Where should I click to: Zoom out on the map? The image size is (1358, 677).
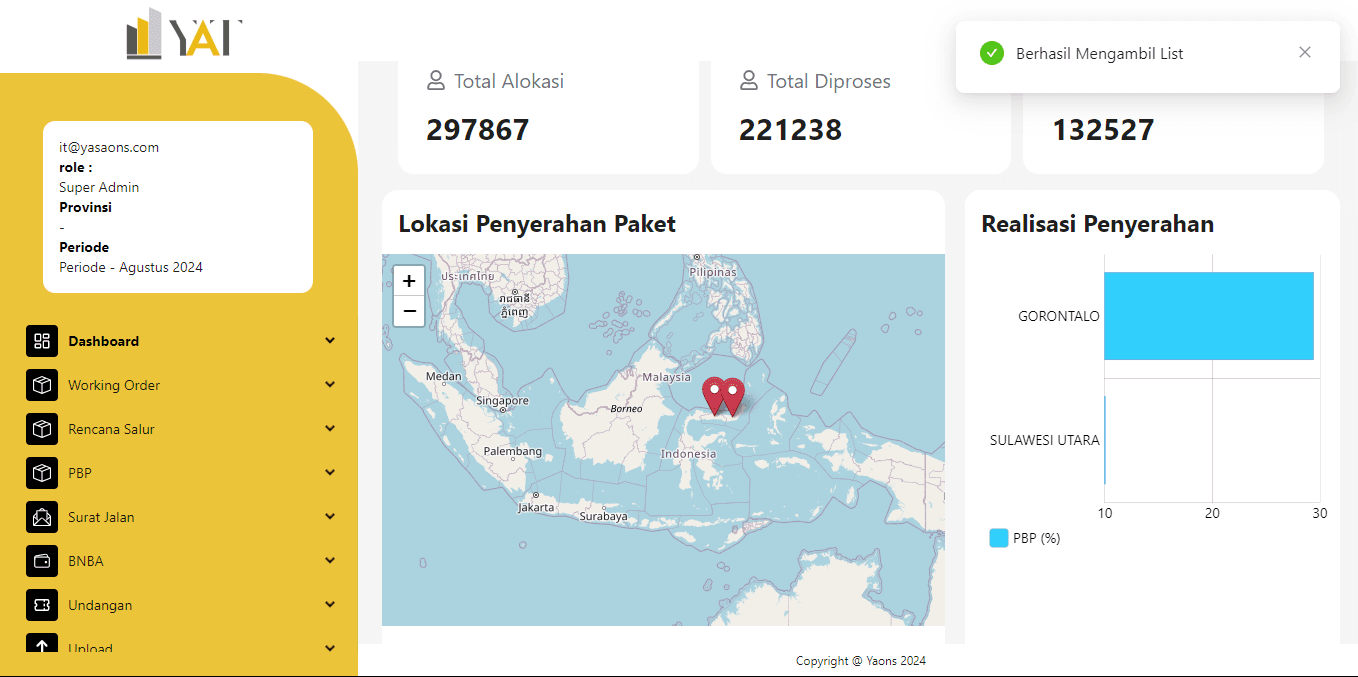[x=409, y=311]
